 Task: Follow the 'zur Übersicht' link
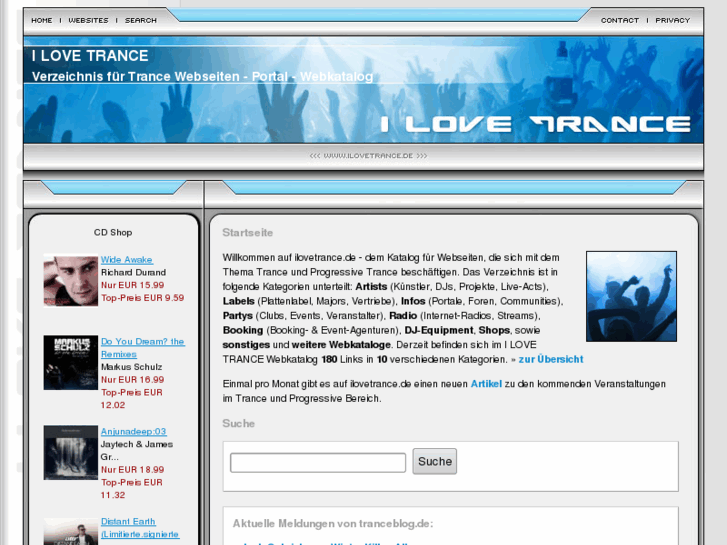click(x=551, y=359)
